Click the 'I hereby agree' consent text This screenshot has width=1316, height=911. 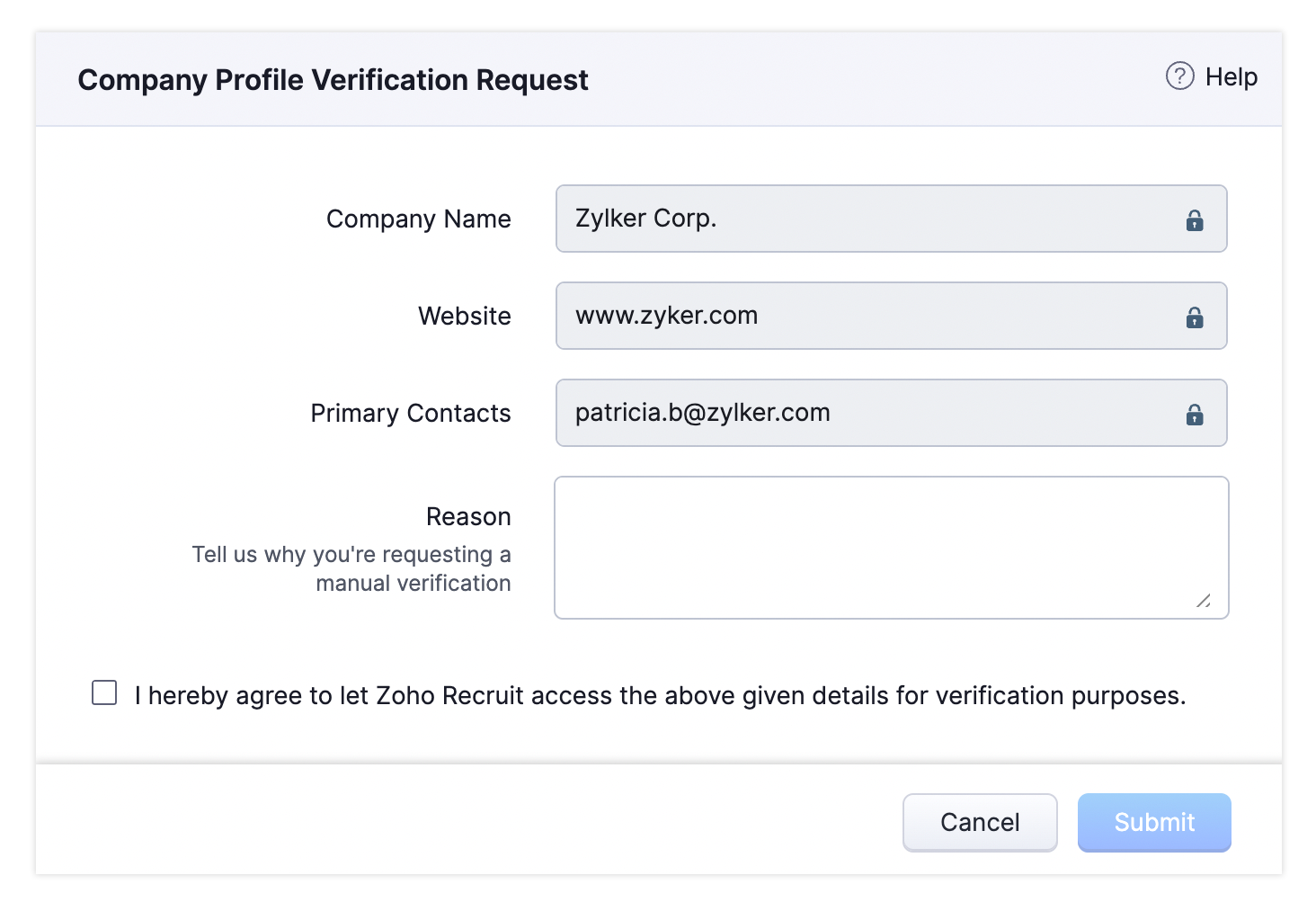(660, 696)
